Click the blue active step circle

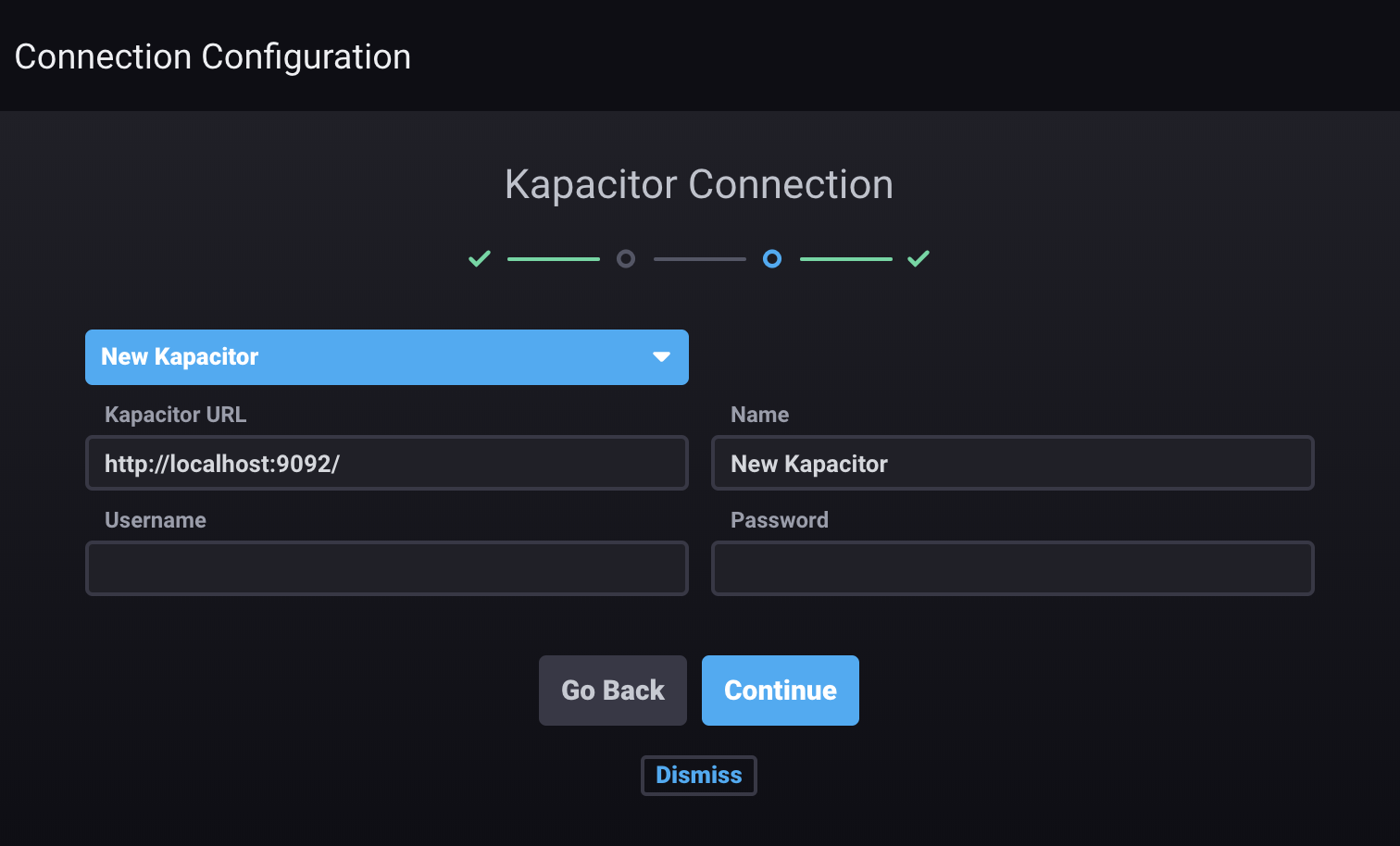click(x=772, y=259)
